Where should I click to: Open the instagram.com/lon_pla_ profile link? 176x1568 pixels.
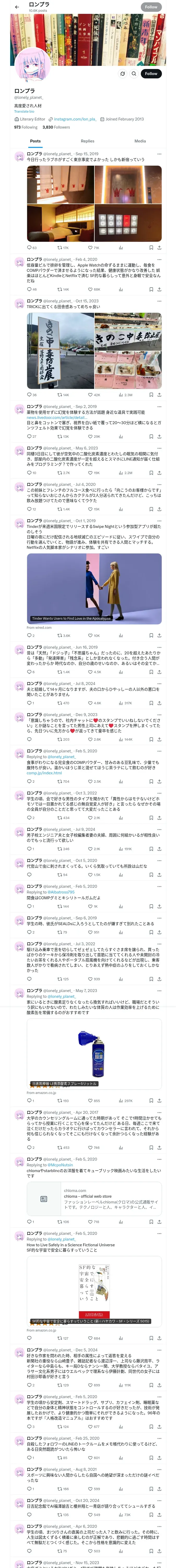pos(75,119)
